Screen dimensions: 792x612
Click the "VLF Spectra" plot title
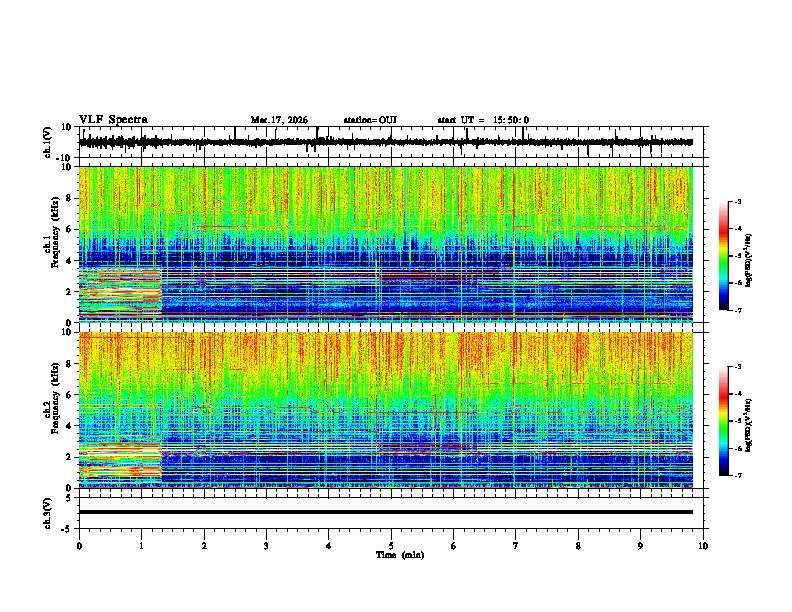(113, 120)
